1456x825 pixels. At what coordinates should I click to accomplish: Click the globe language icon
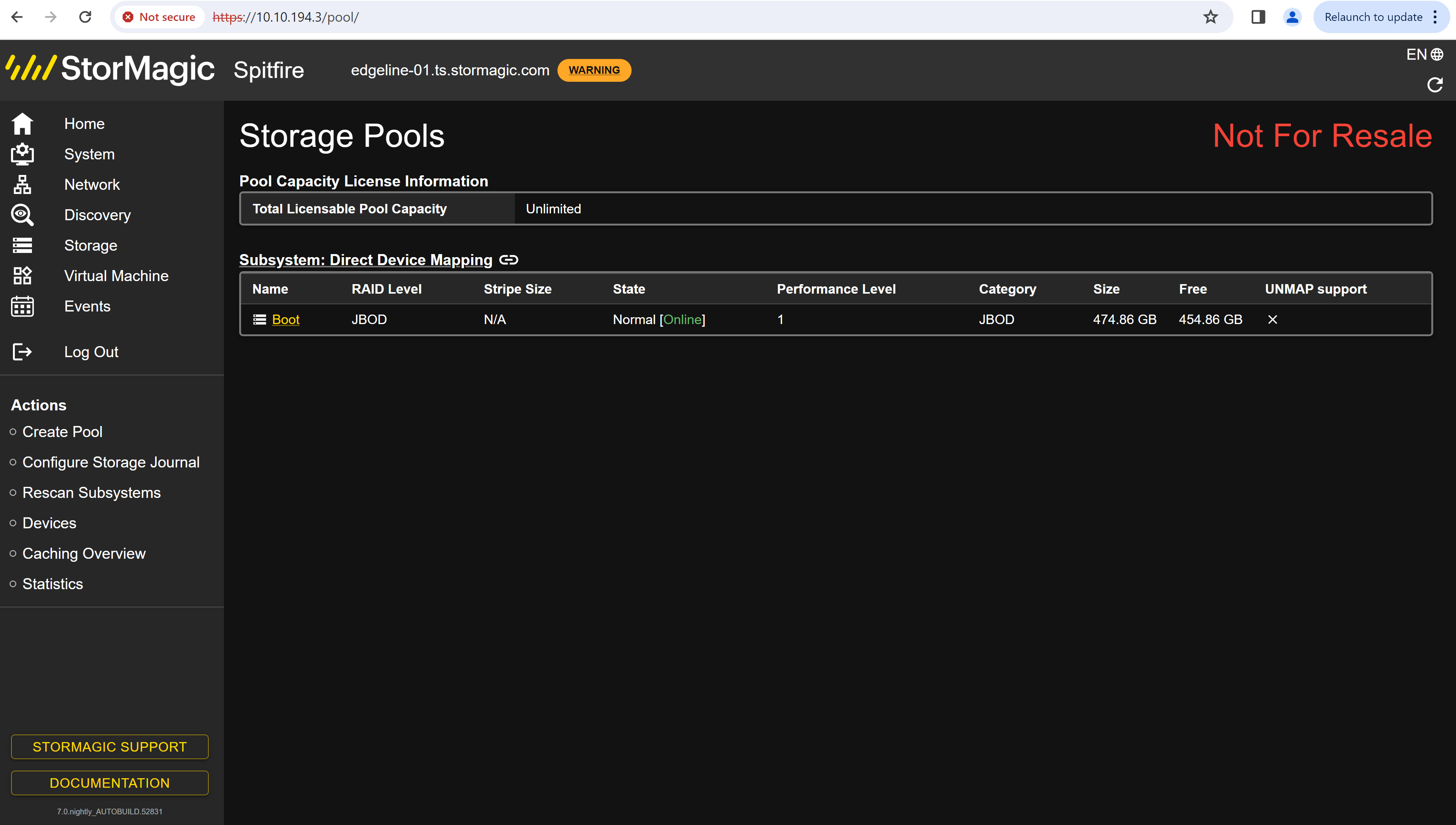1437,54
